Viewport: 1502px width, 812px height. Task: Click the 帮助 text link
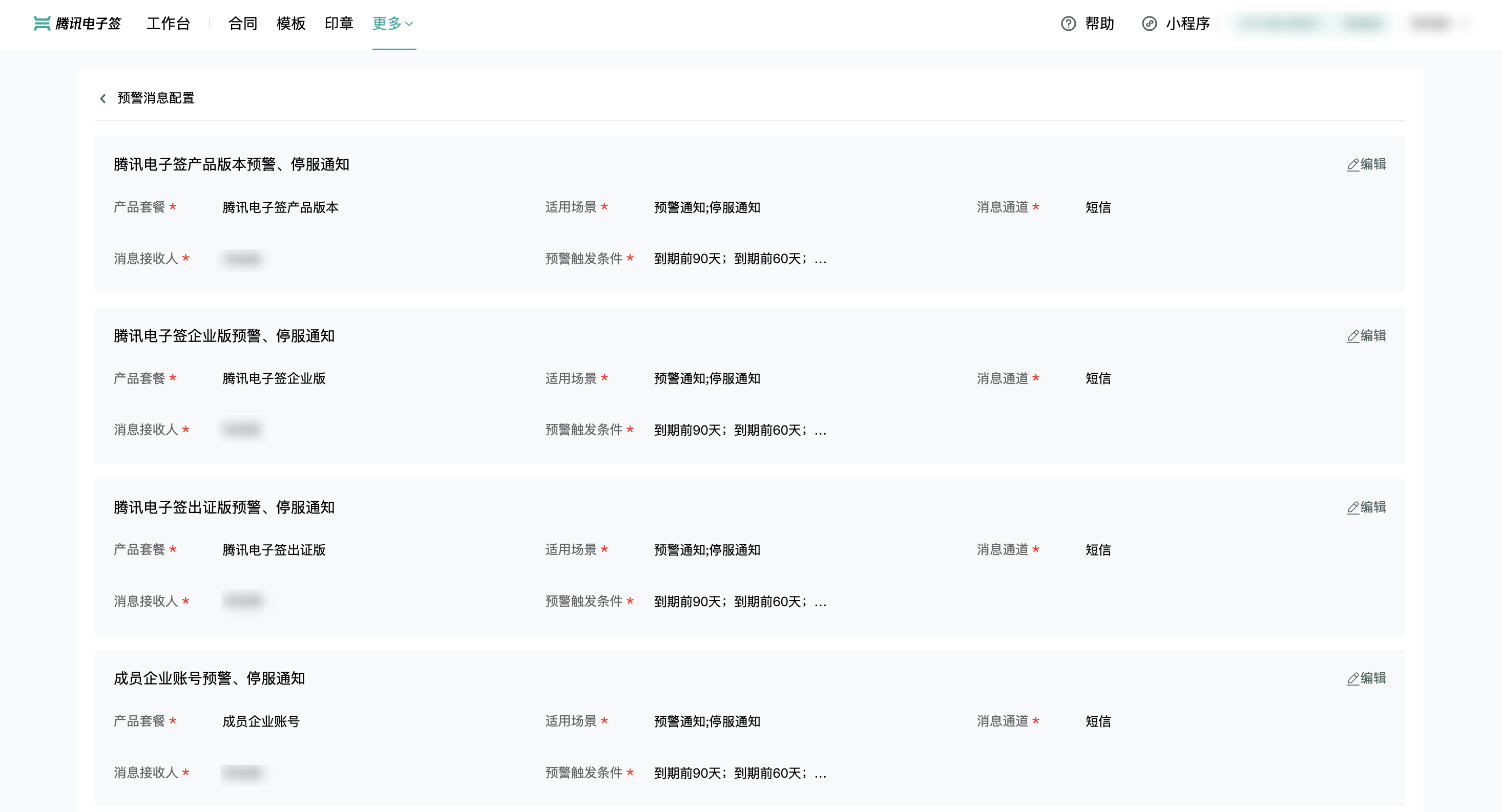1099,24
